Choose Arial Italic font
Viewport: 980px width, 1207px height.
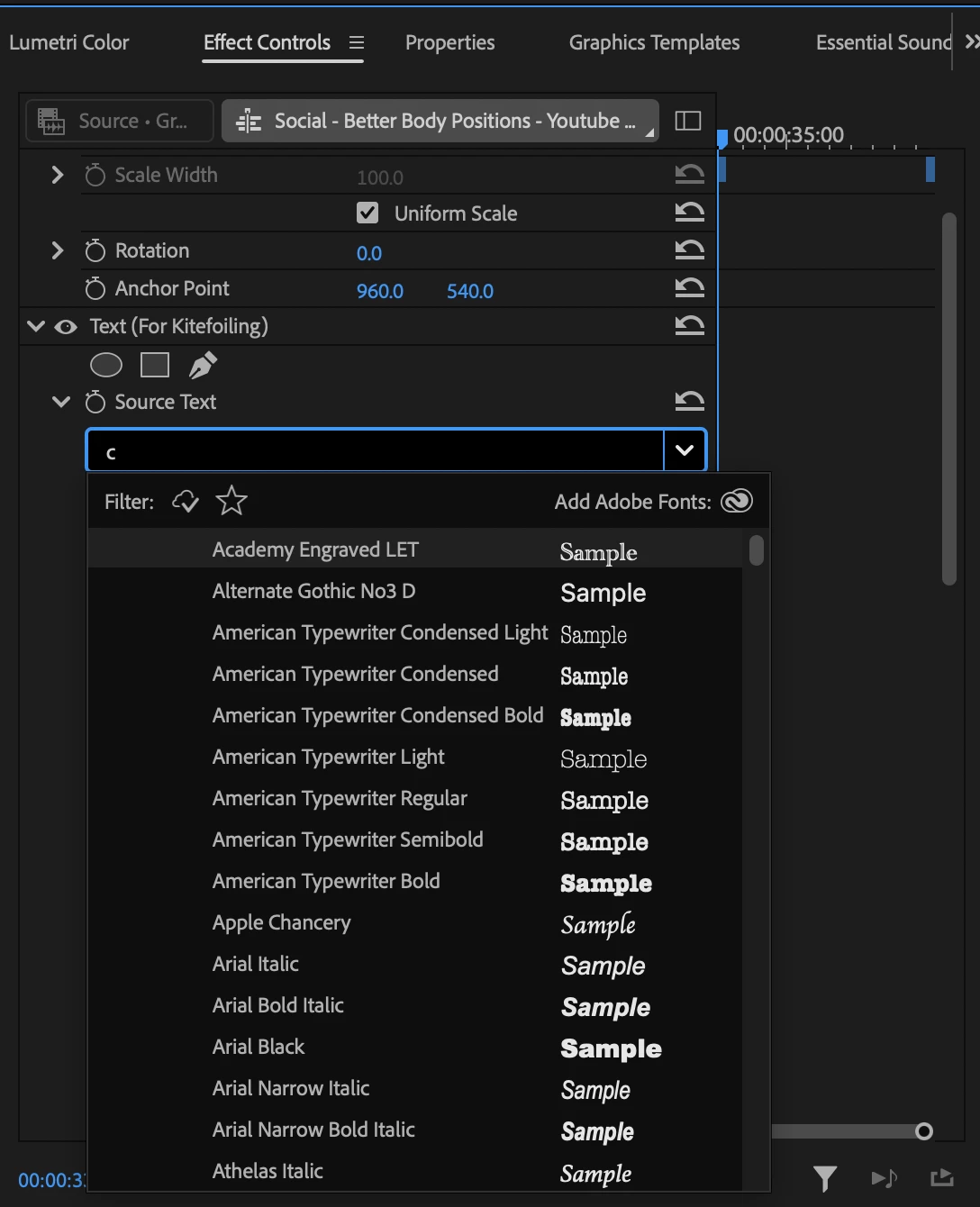[415, 964]
